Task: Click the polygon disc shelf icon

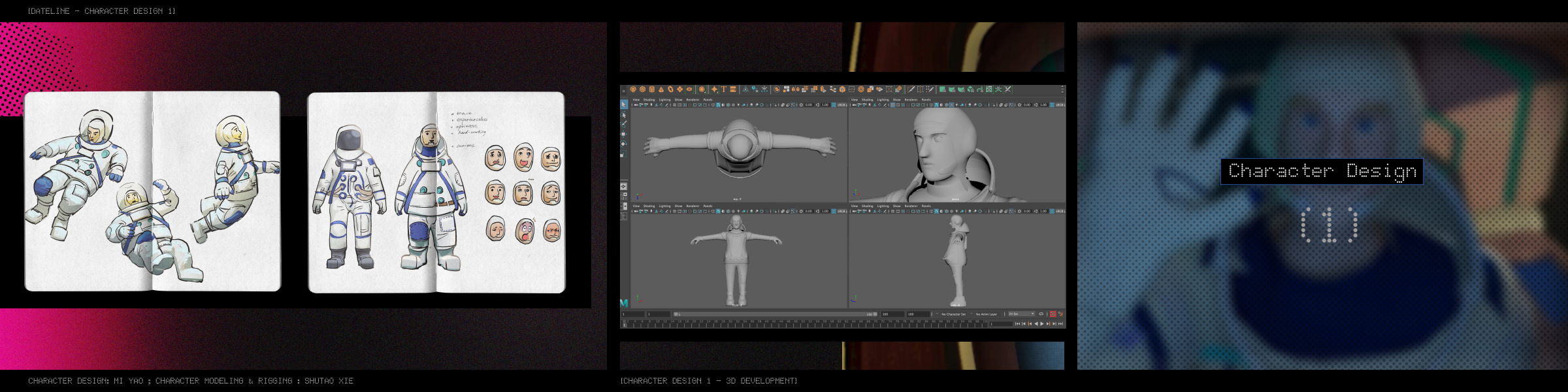Action: pos(689,89)
